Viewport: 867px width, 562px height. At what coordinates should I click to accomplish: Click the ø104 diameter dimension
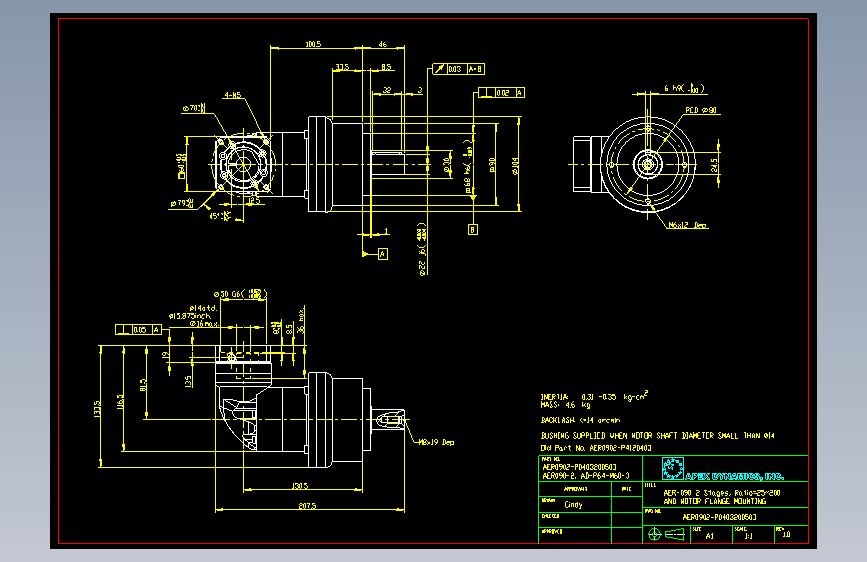[x=515, y=165]
